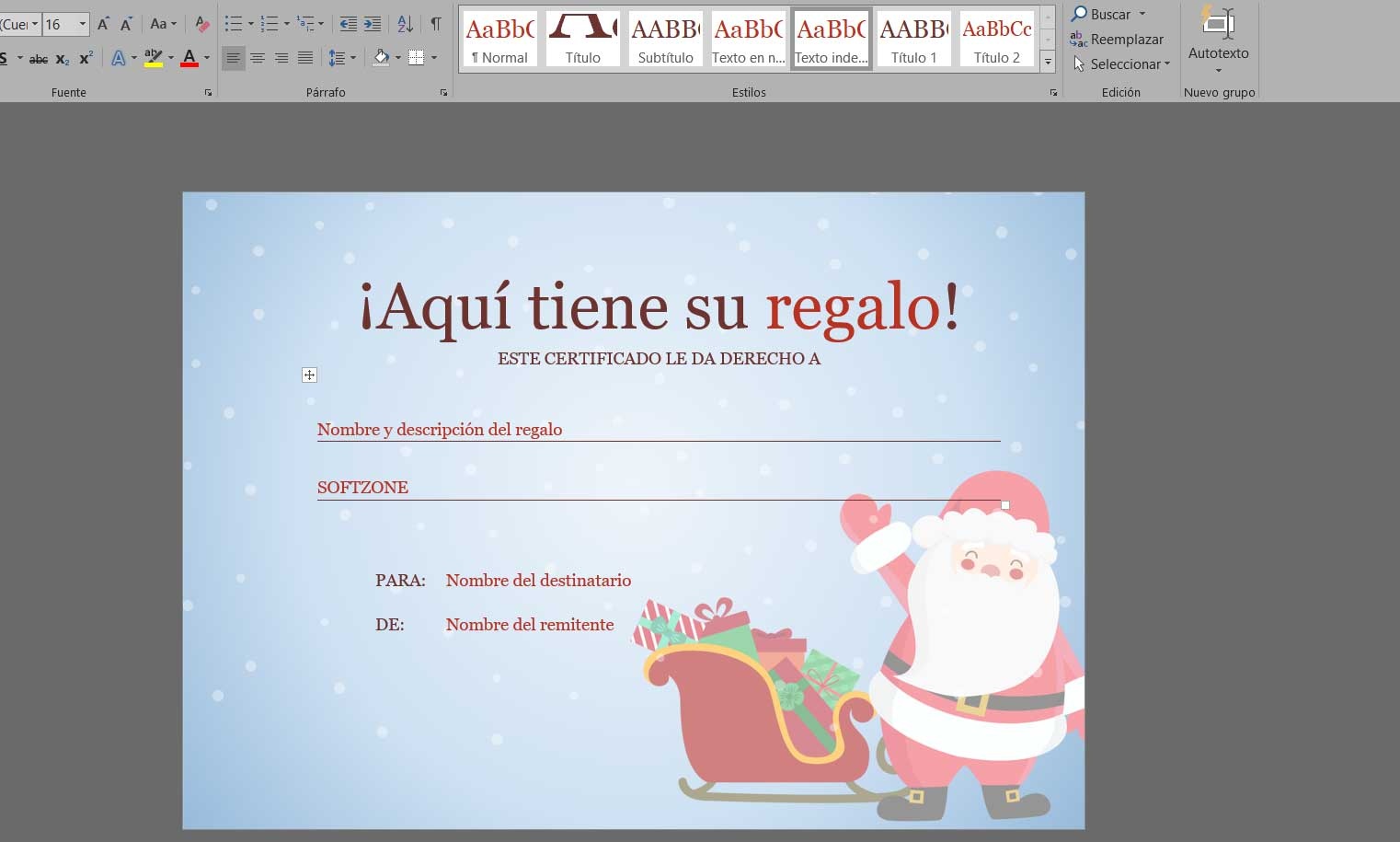Apply the Texto inde... style
The height and width of the screenshot is (842, 1400).
coord(832,40)
